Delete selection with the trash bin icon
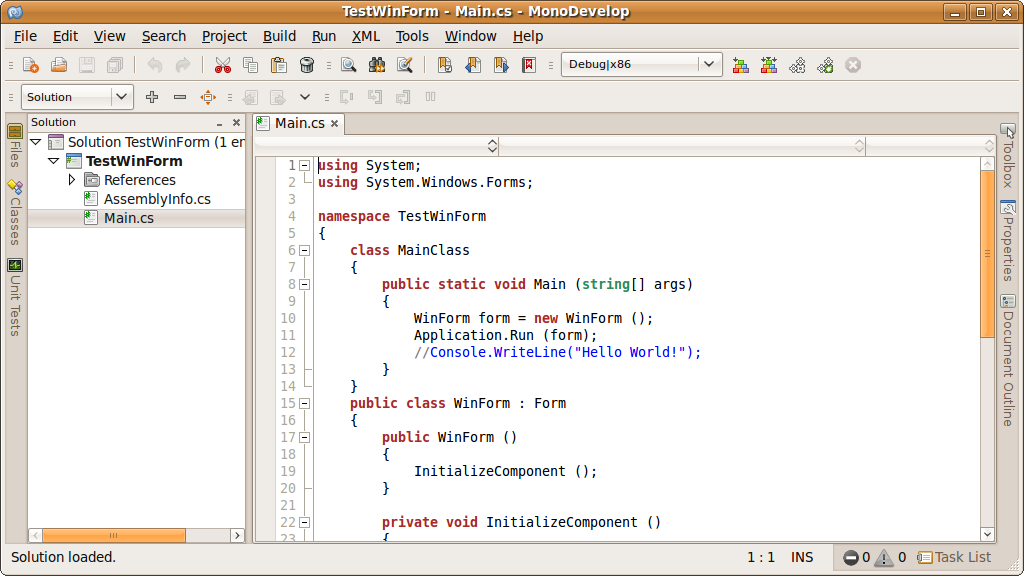Viewport: 1024px width, 576px height. pyautogui.click(x=307, y=65)
